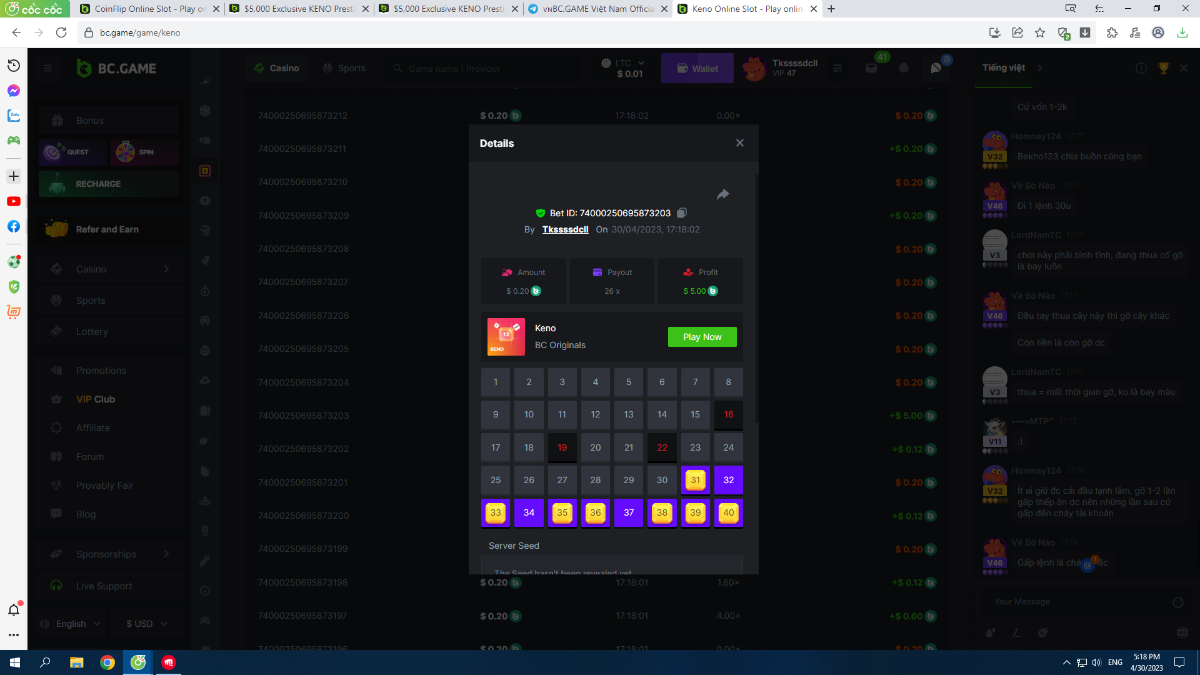
Task: Close the Details dialog
Action: coord(740,143)
